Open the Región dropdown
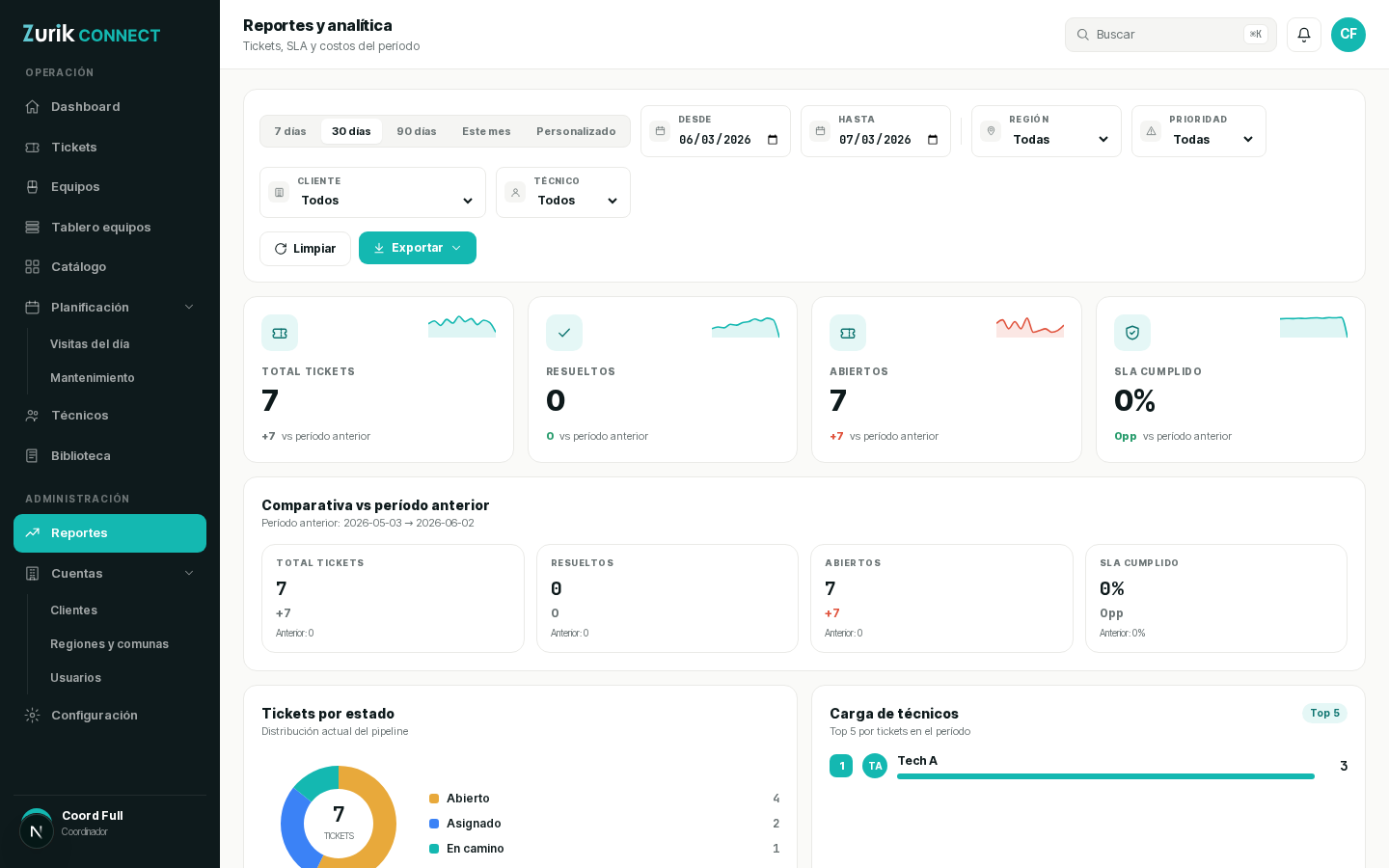1389x868 pixels. coord(1047,131)
